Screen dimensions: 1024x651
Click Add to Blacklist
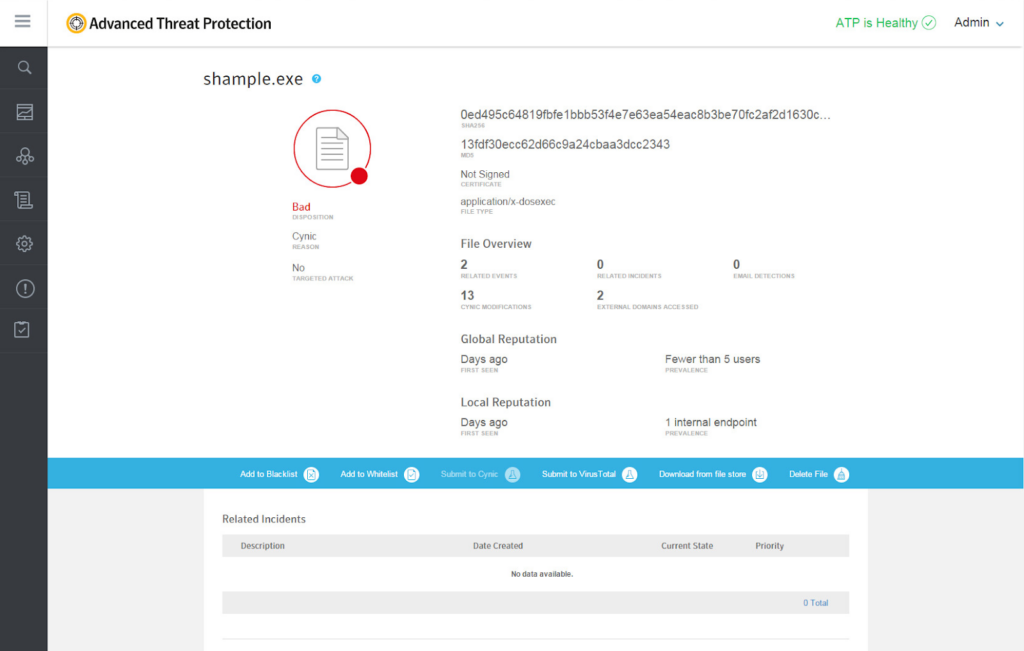pyautogui.click(x=279, y=474)
